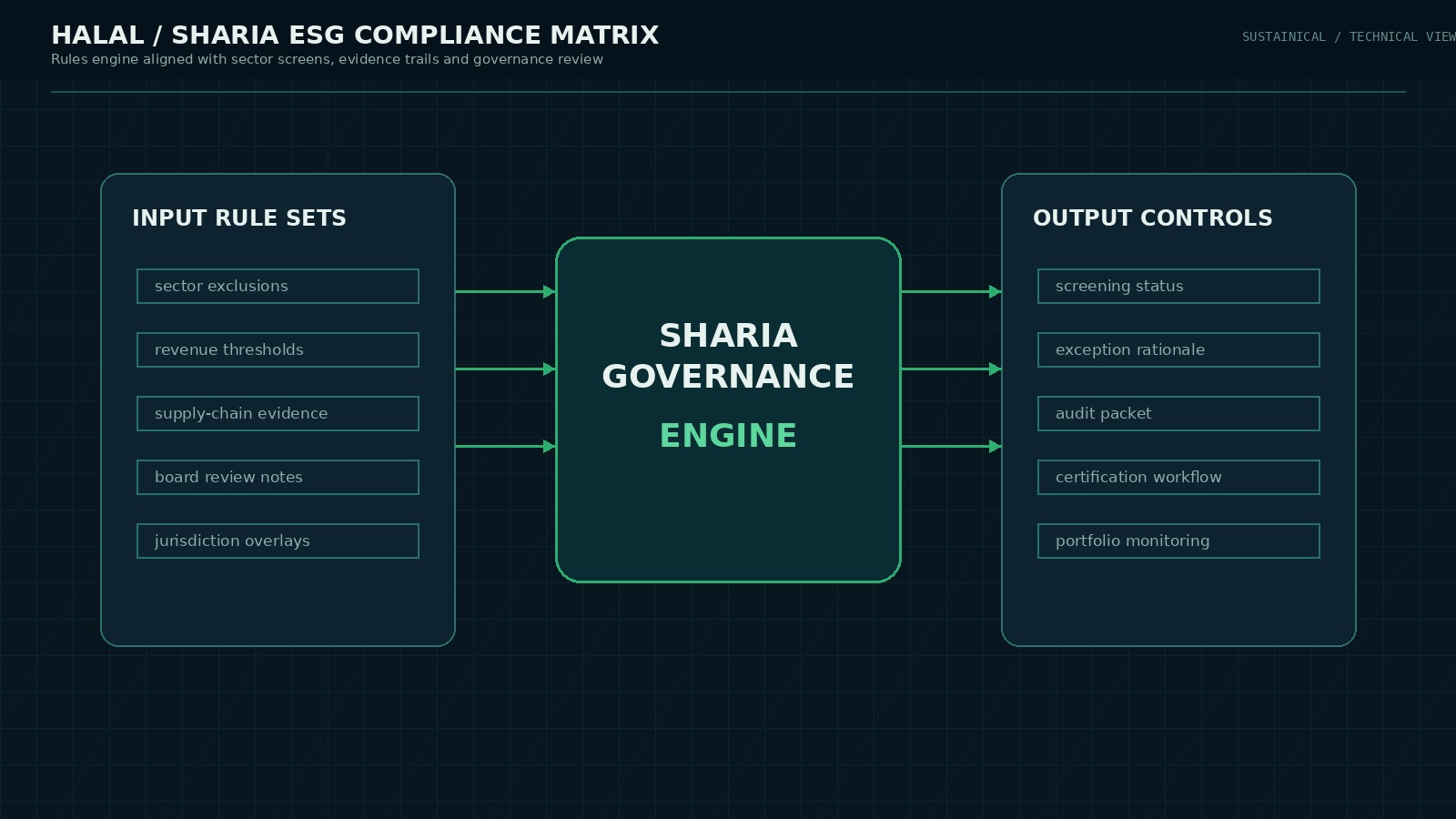Click the OUTPUT CONTROLS panel heading
1456x819 pixels.
1153,218
